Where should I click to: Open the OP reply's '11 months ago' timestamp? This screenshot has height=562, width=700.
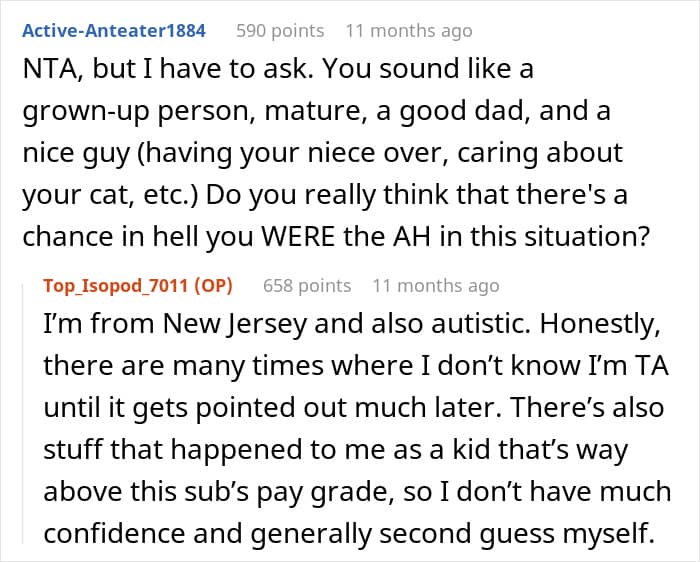click(436, 286)
